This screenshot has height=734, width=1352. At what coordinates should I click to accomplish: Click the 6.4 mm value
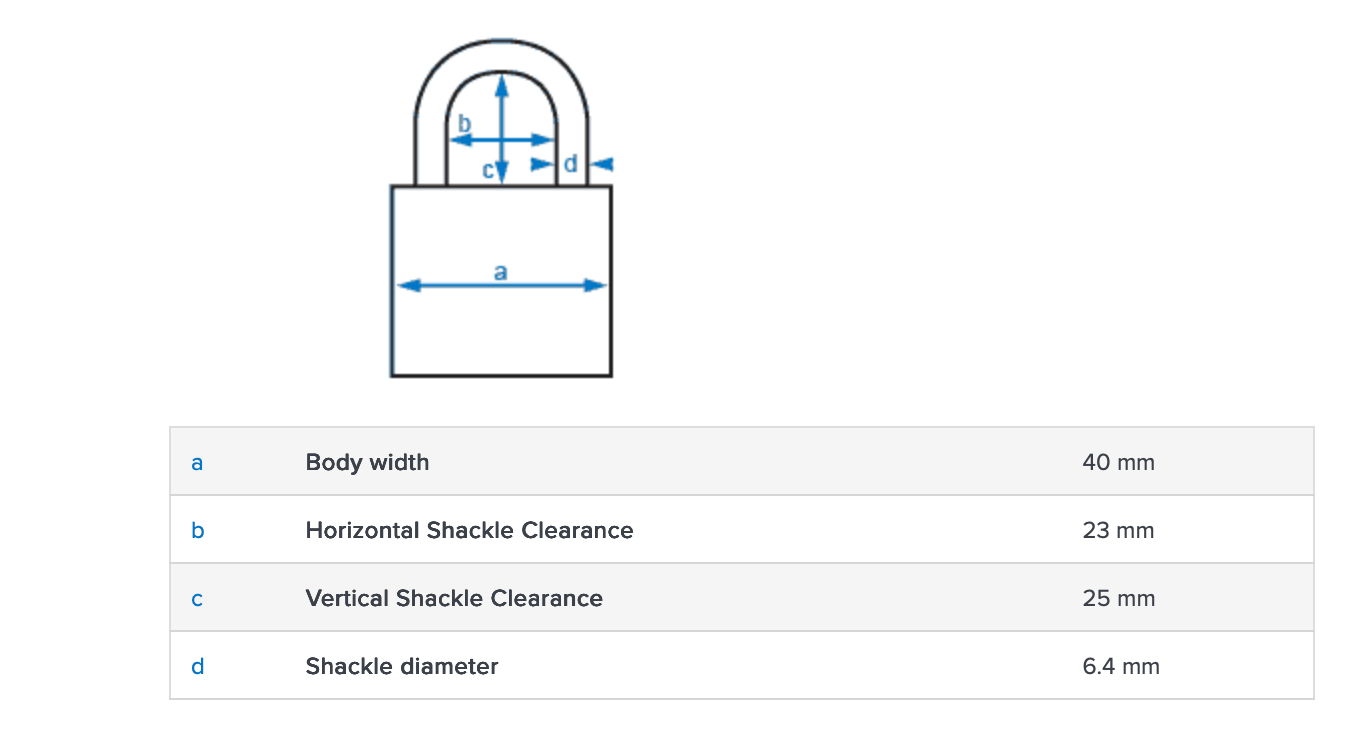pos(1121,666)
